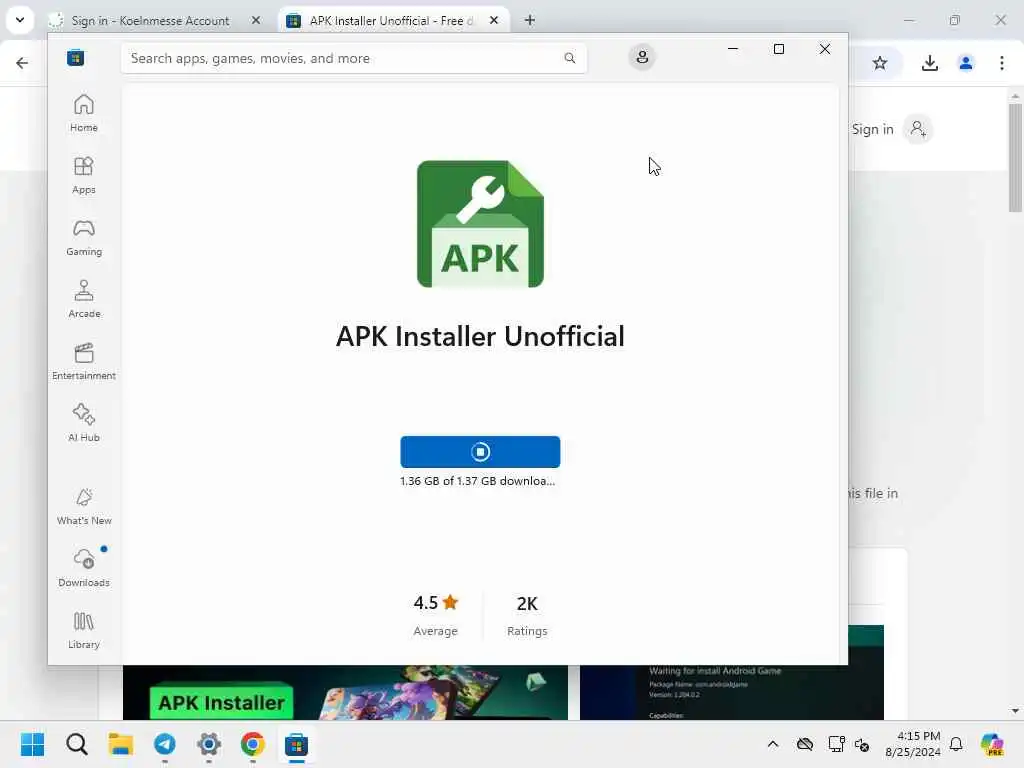This screenshot has height=768, width=1024.
Task: Open Library in the Store sidebar
Action: (84, 631)
